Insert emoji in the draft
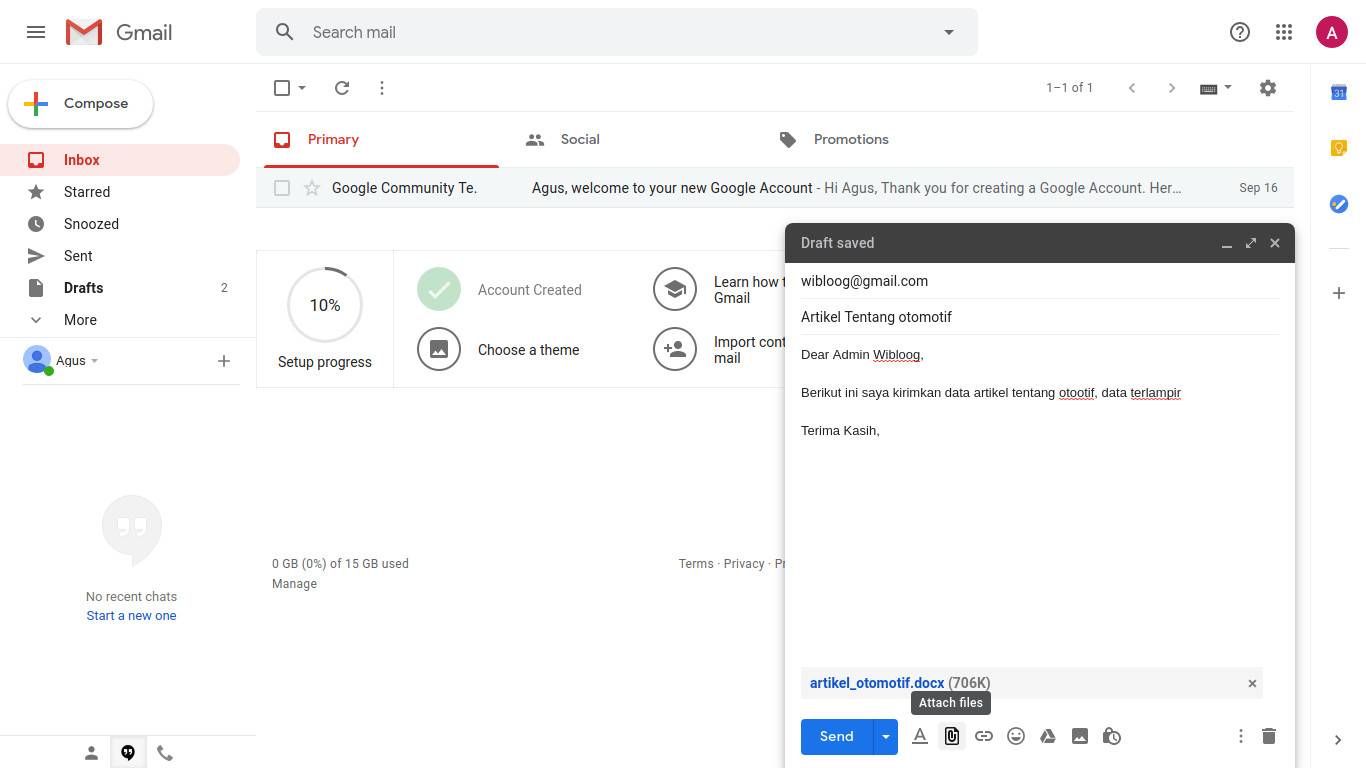Image resolution: width=1366 pixels, height=768 pixels. click(x=1016, y=736)
